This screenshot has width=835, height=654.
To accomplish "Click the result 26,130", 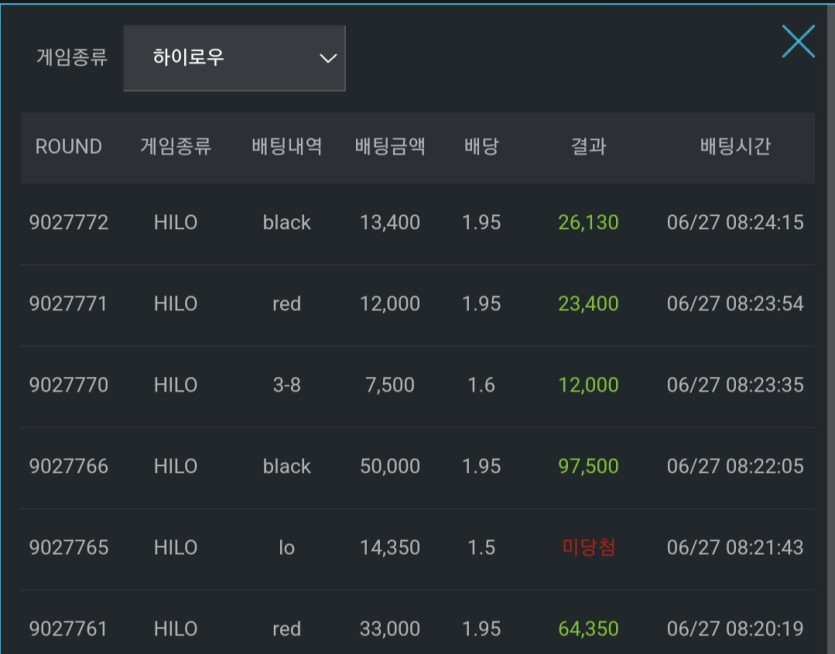I will pos(588,223).
